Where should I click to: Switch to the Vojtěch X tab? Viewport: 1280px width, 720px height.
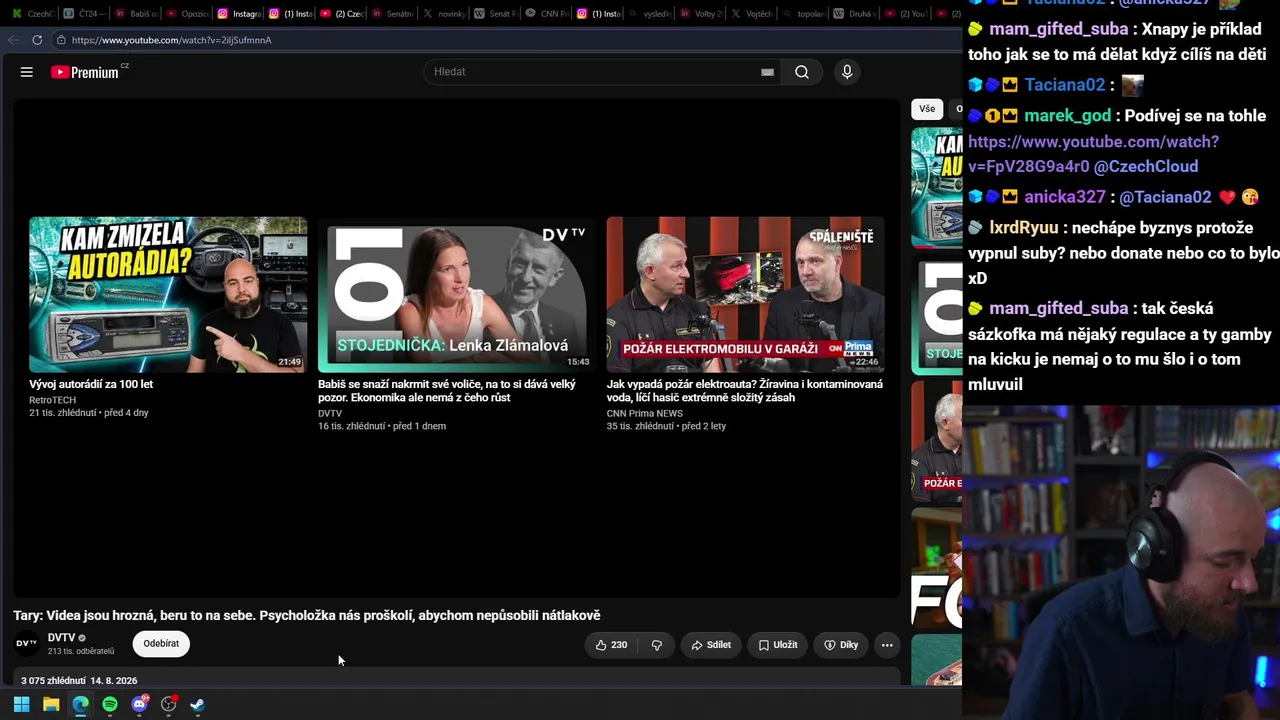tap(752, 14)
